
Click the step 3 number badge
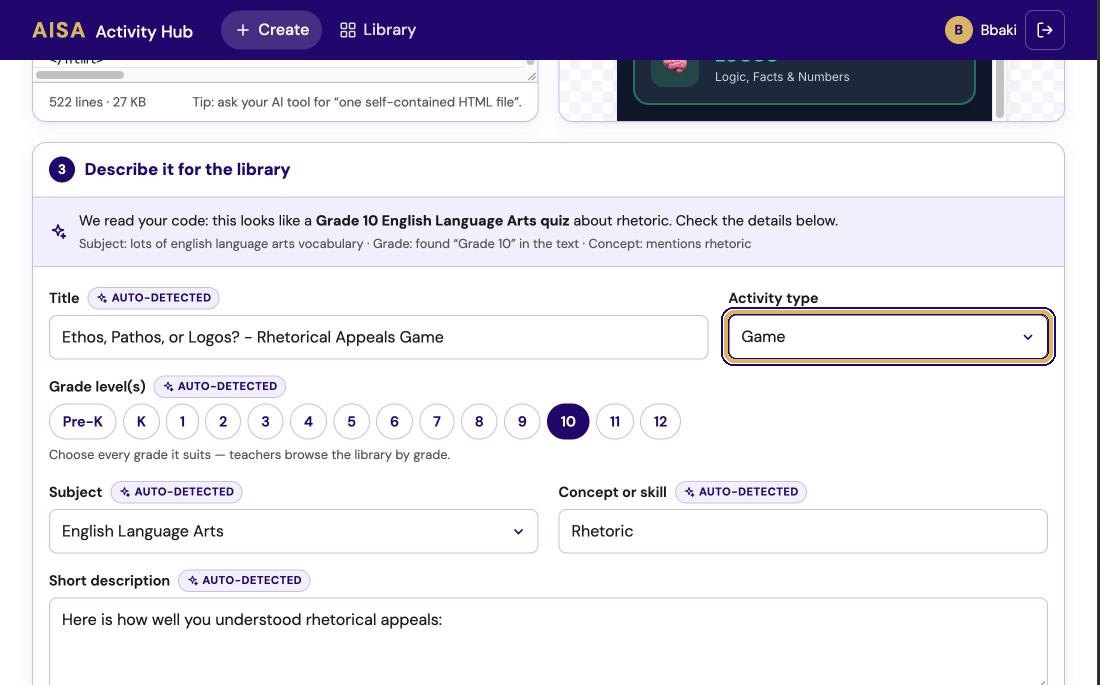tap(62, 169)
